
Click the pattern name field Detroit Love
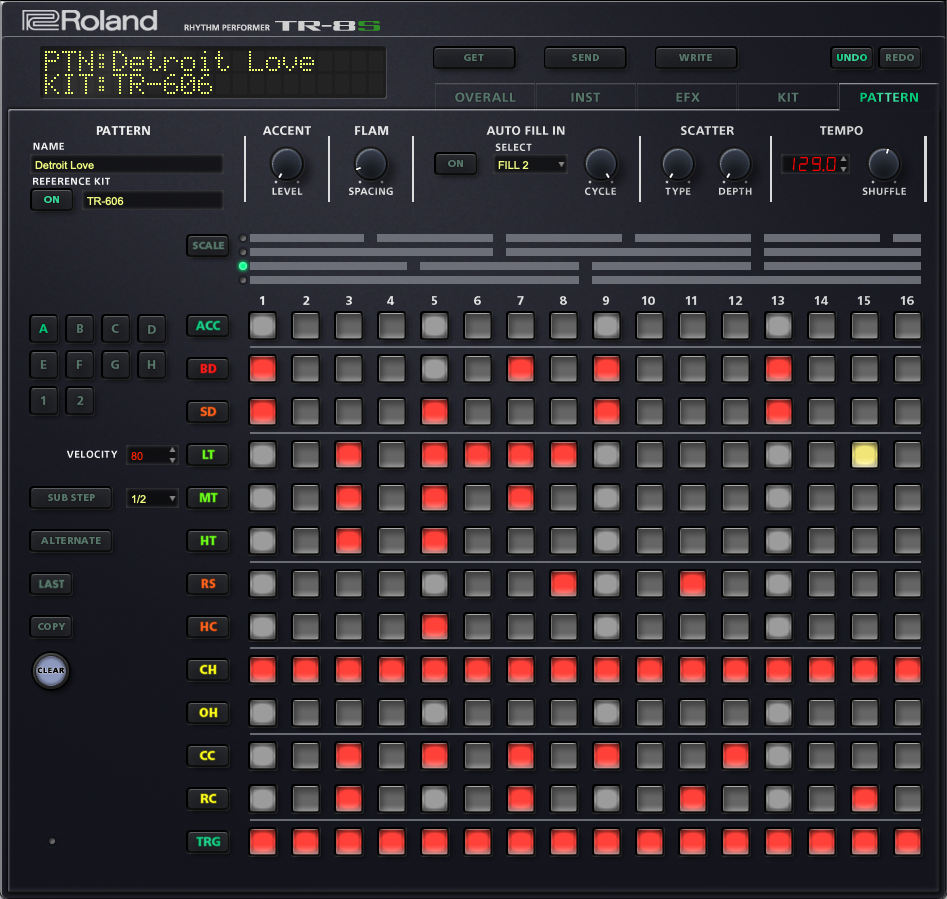[126, 165]
